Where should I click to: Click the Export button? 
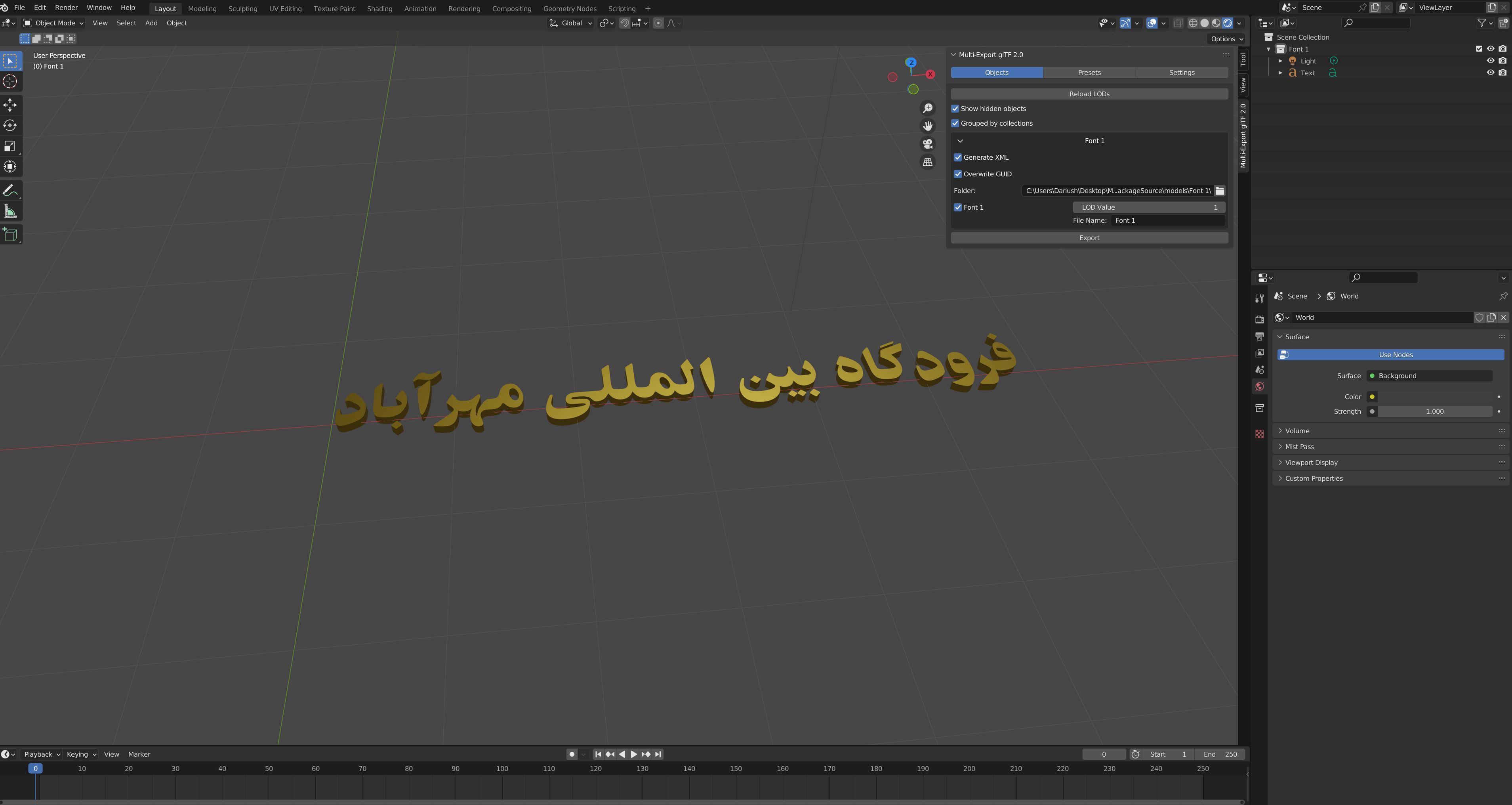click(1089, 238)
